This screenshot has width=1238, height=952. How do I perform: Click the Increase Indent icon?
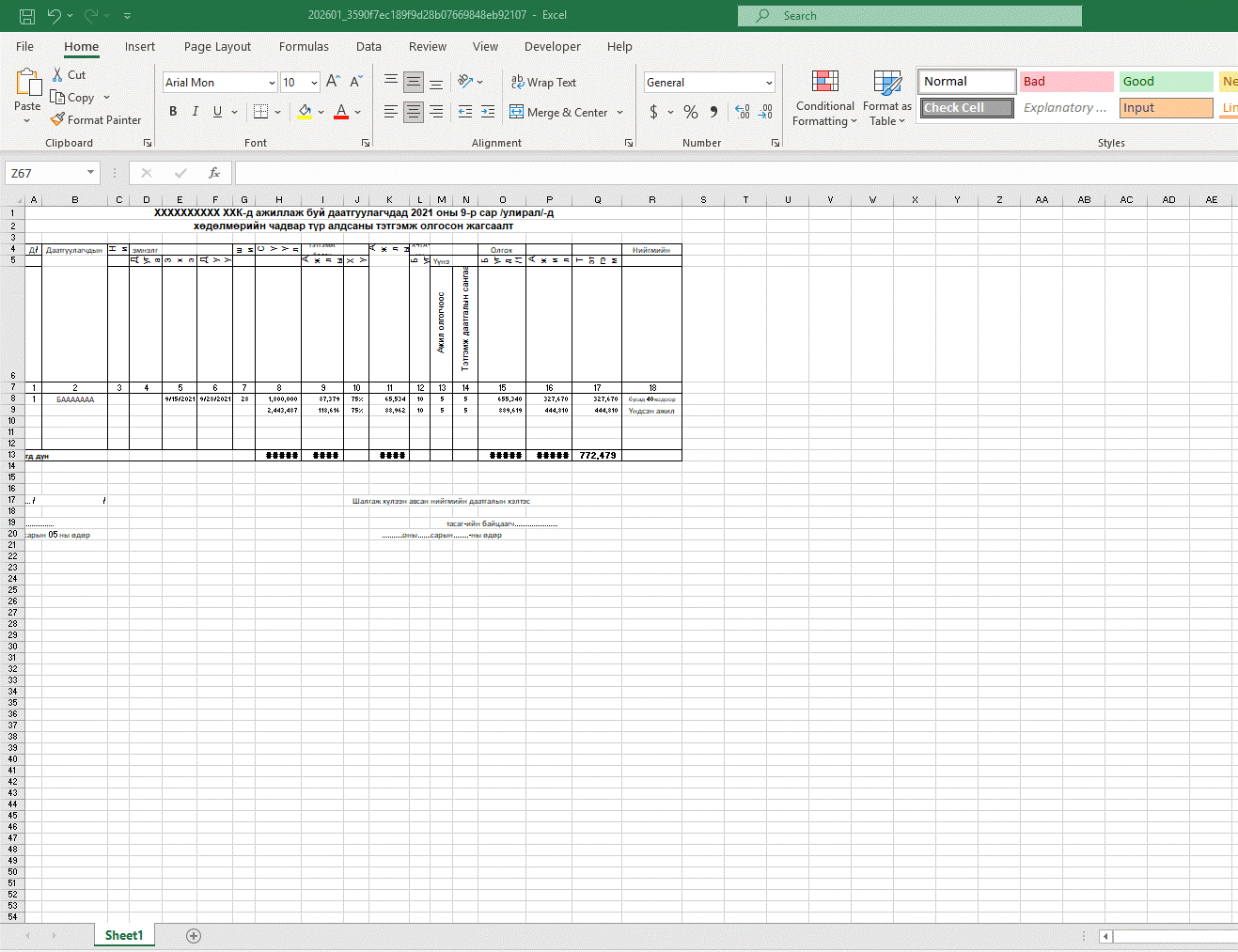pyautogui.click(x=487, y=112)
